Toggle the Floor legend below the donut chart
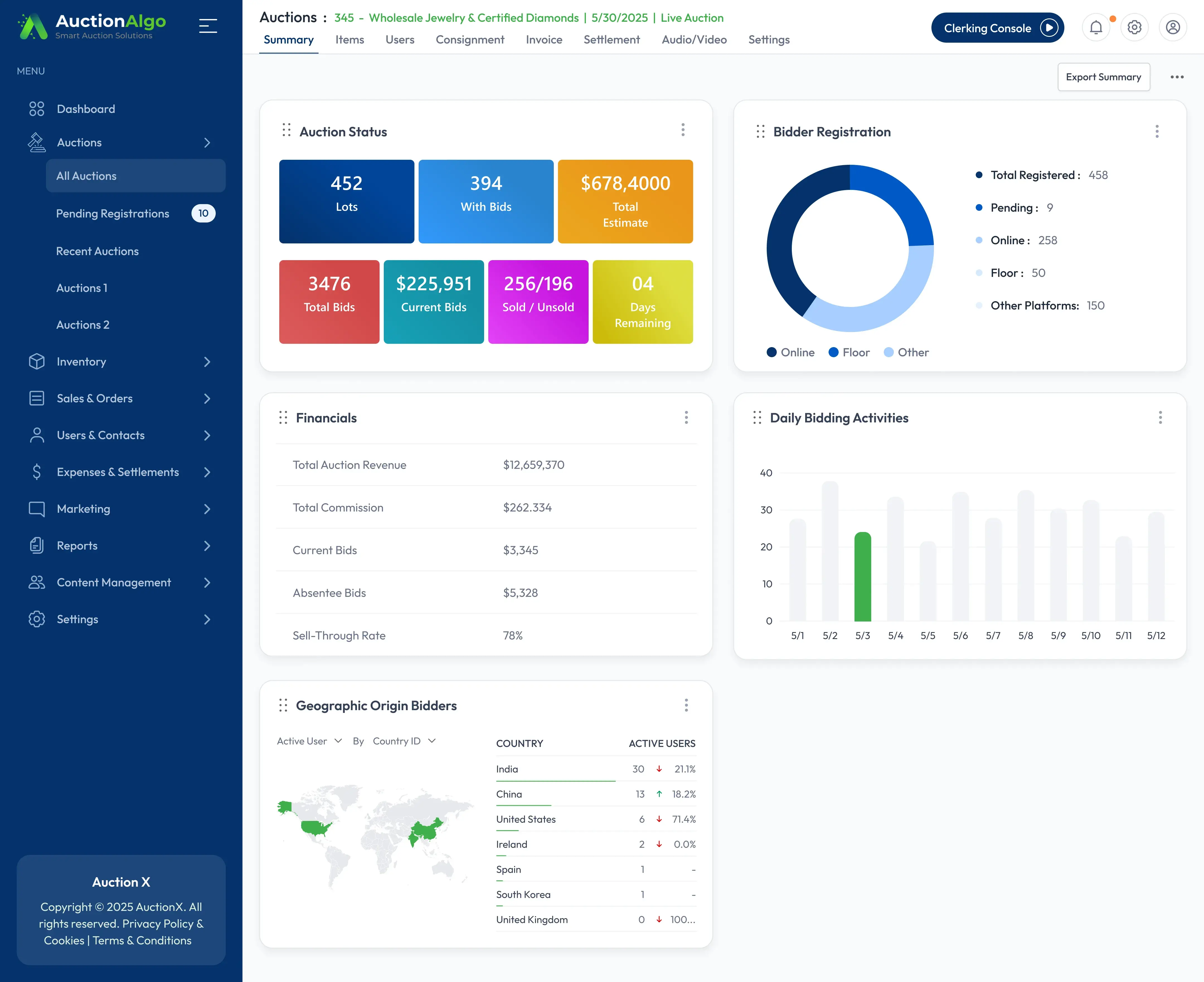 (848, 352)
